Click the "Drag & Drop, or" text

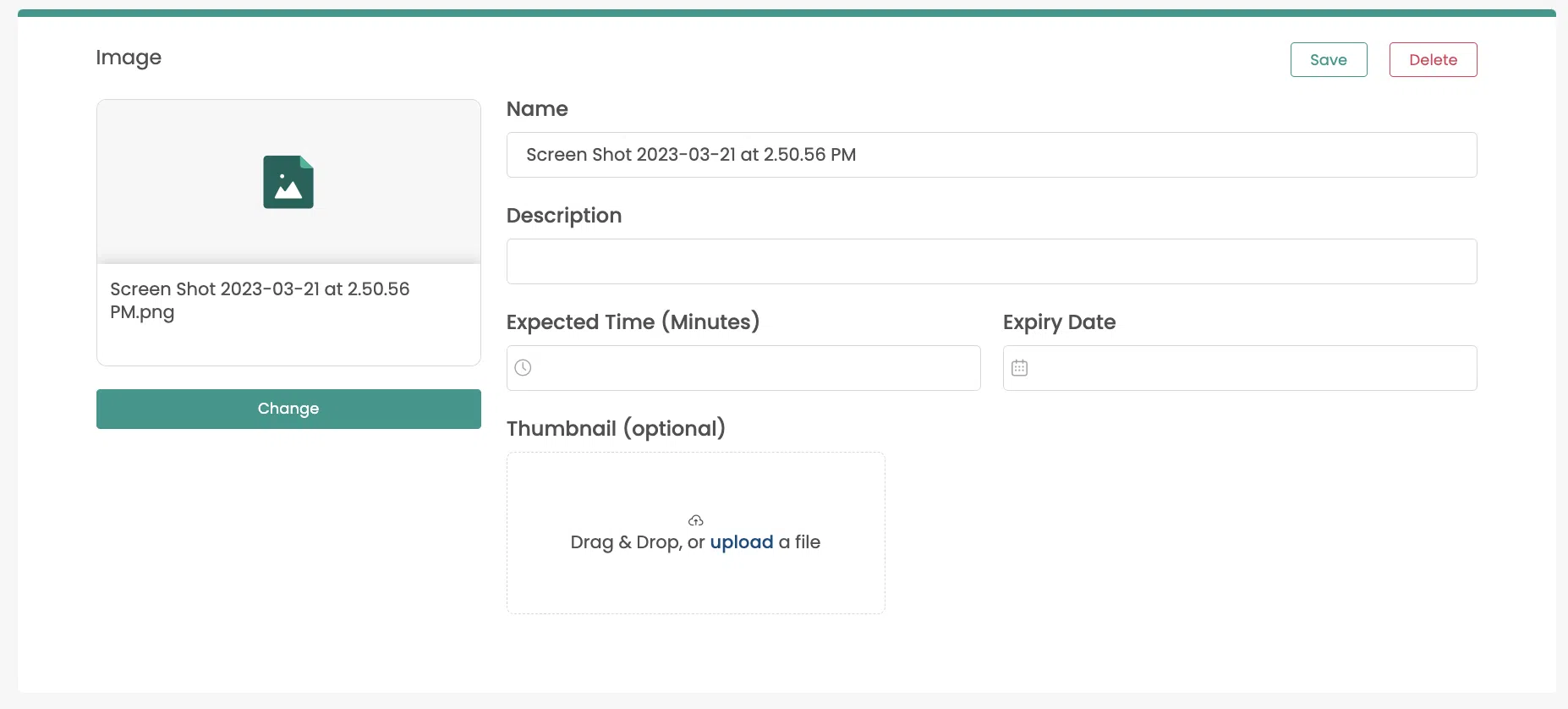(x=637, y=542)
